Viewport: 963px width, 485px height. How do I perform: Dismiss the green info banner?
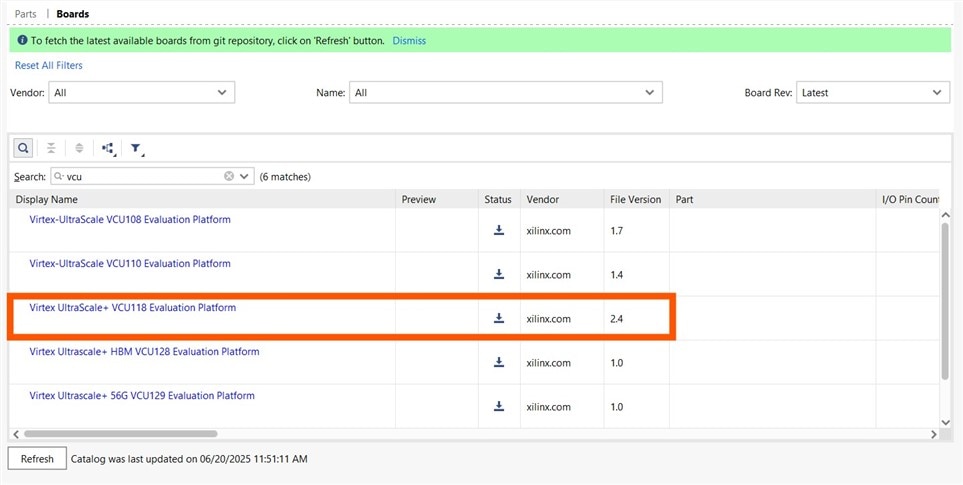click(x=409, y=41)
